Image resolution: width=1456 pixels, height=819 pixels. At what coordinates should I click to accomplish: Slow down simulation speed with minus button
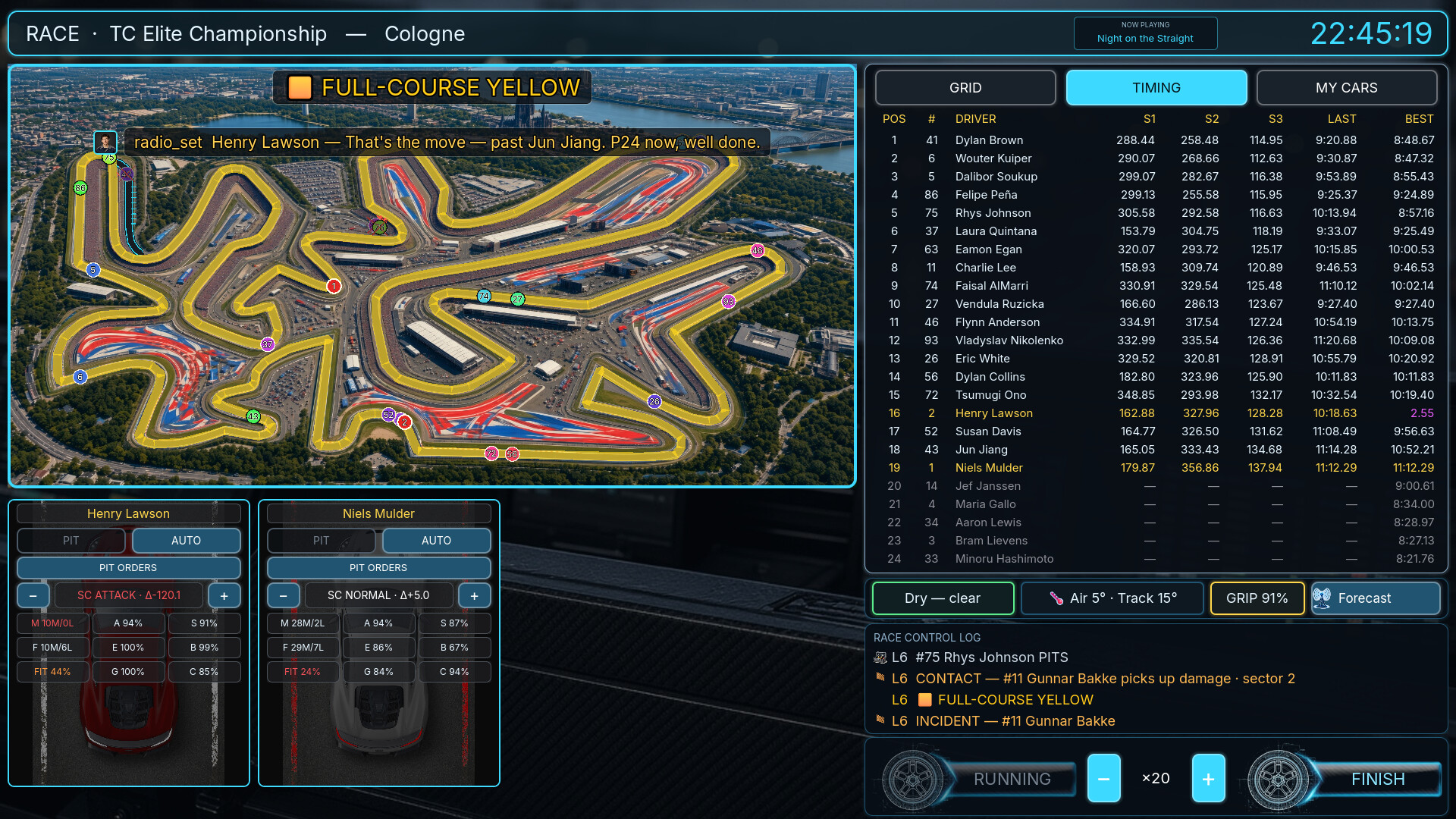(x=1104, y=778)
